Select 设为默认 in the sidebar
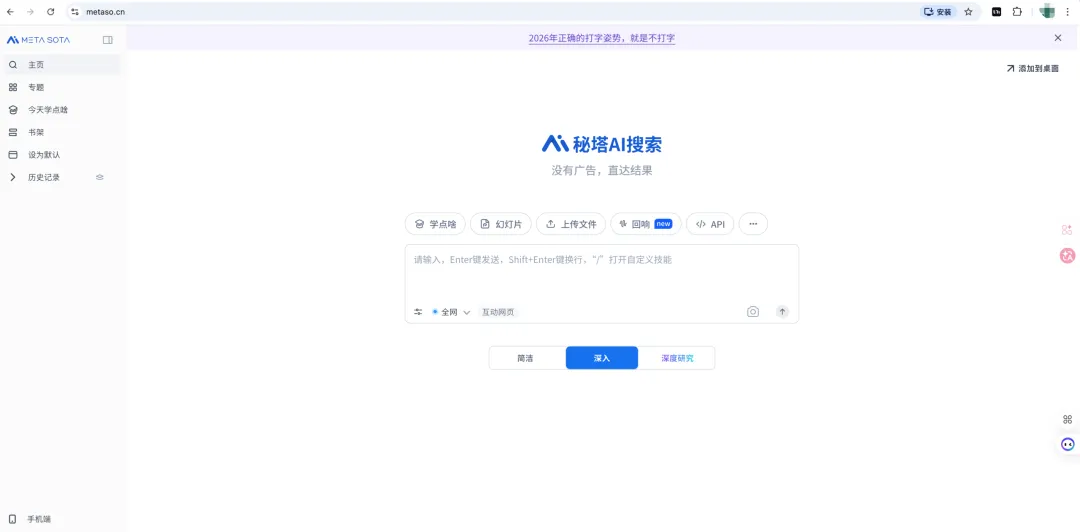1080x532 pixels. (61, 155)
